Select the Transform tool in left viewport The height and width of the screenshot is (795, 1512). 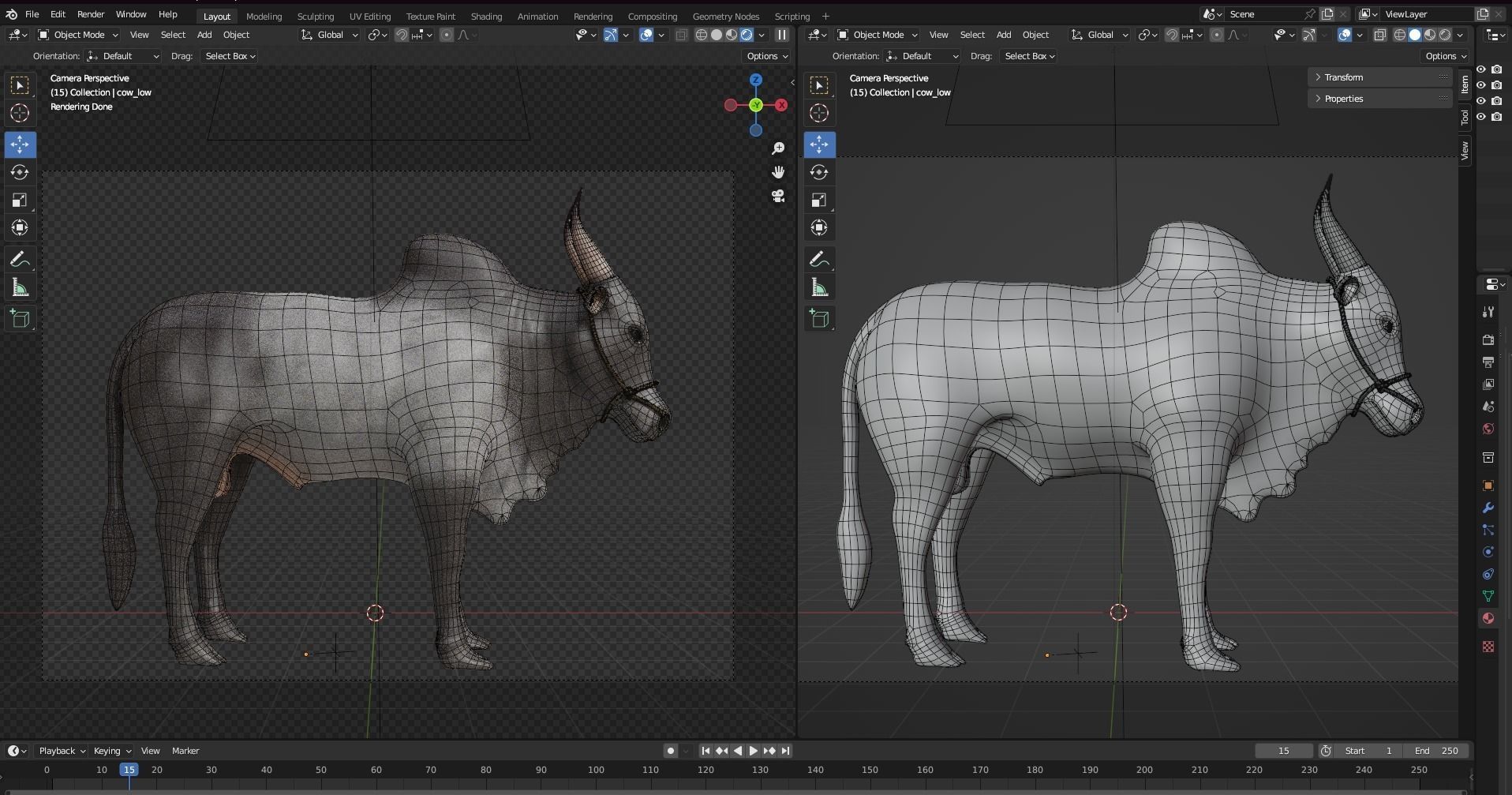20,228
